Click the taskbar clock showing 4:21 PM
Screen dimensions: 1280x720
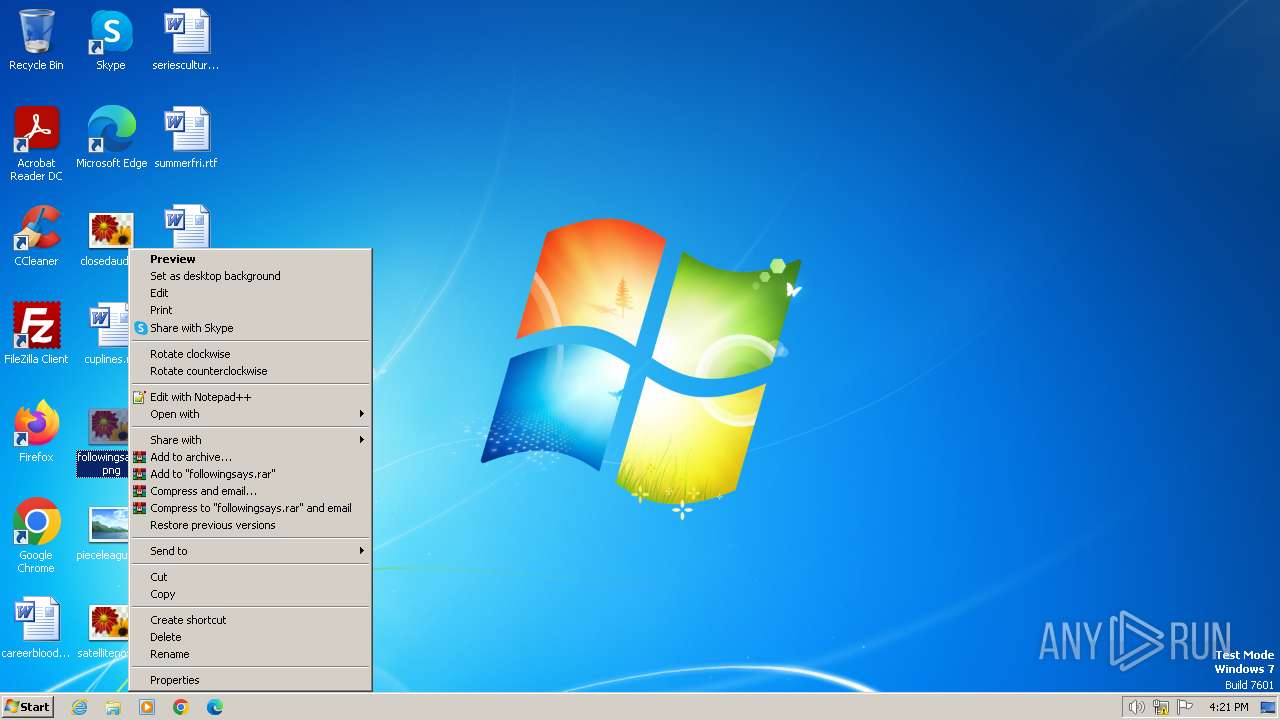click(x=1228, y=707)
